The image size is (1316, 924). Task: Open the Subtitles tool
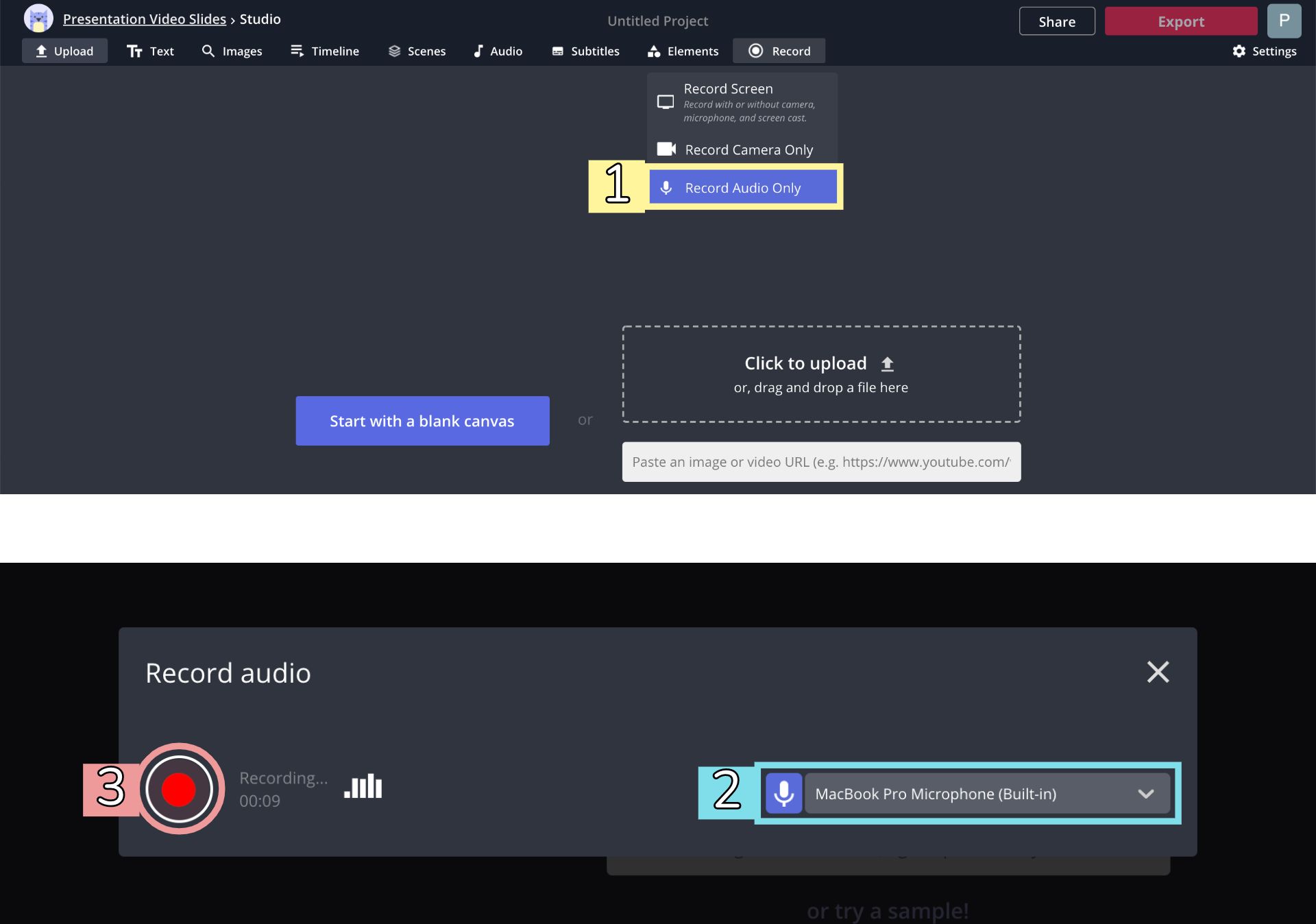tap(585, 51)
